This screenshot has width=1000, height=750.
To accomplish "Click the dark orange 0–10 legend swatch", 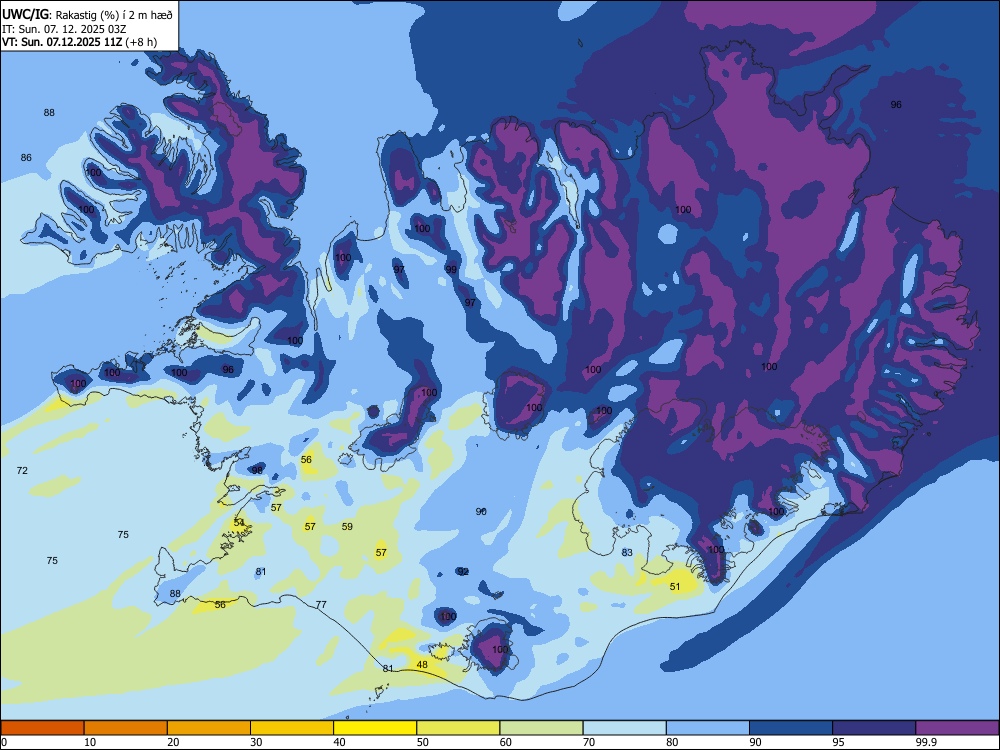I will [42, 728].
